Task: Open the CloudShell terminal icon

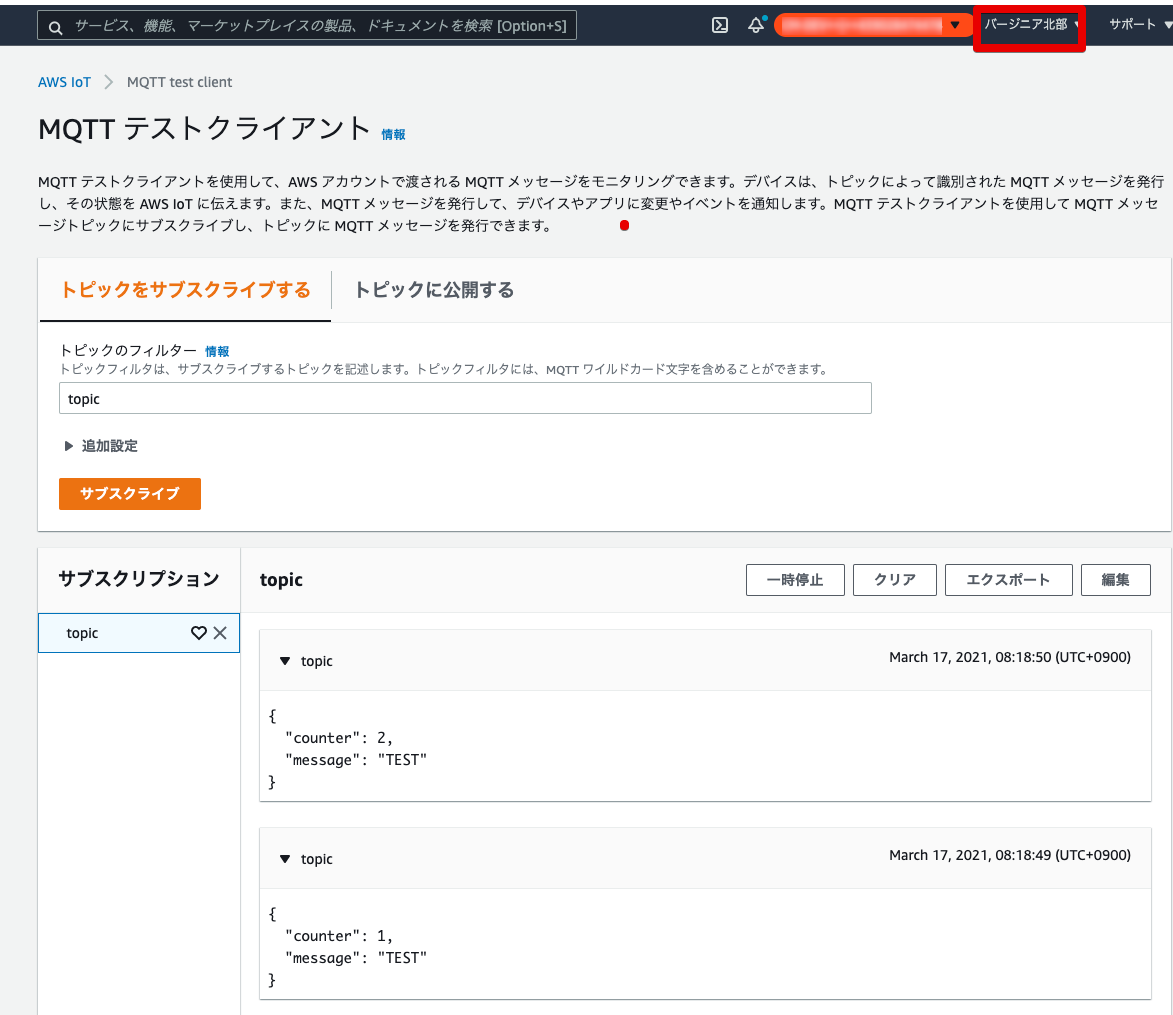Action: [x=719, y=25]
